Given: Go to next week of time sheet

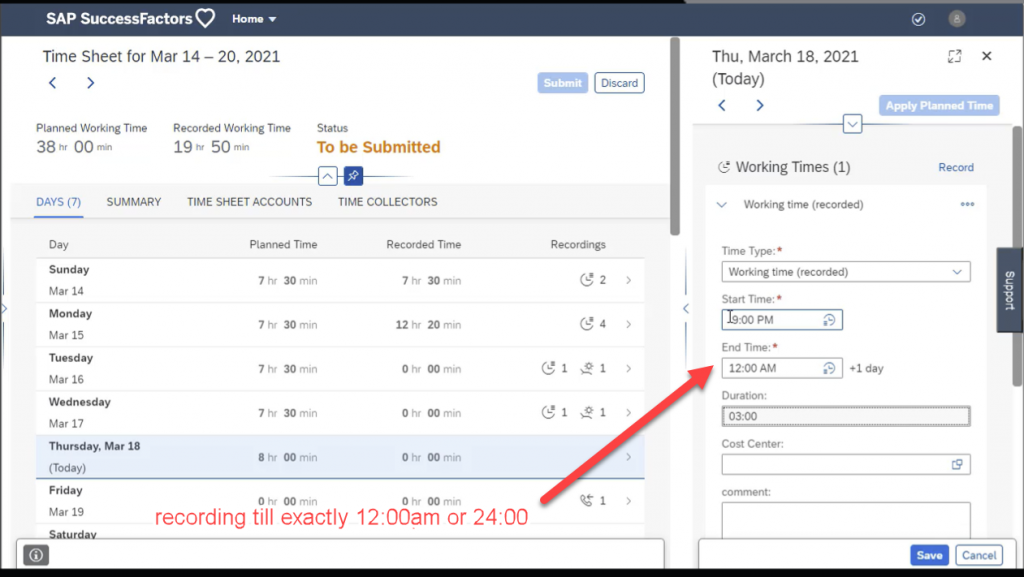Looking at the screenshot, I should (x=91, y=83).
